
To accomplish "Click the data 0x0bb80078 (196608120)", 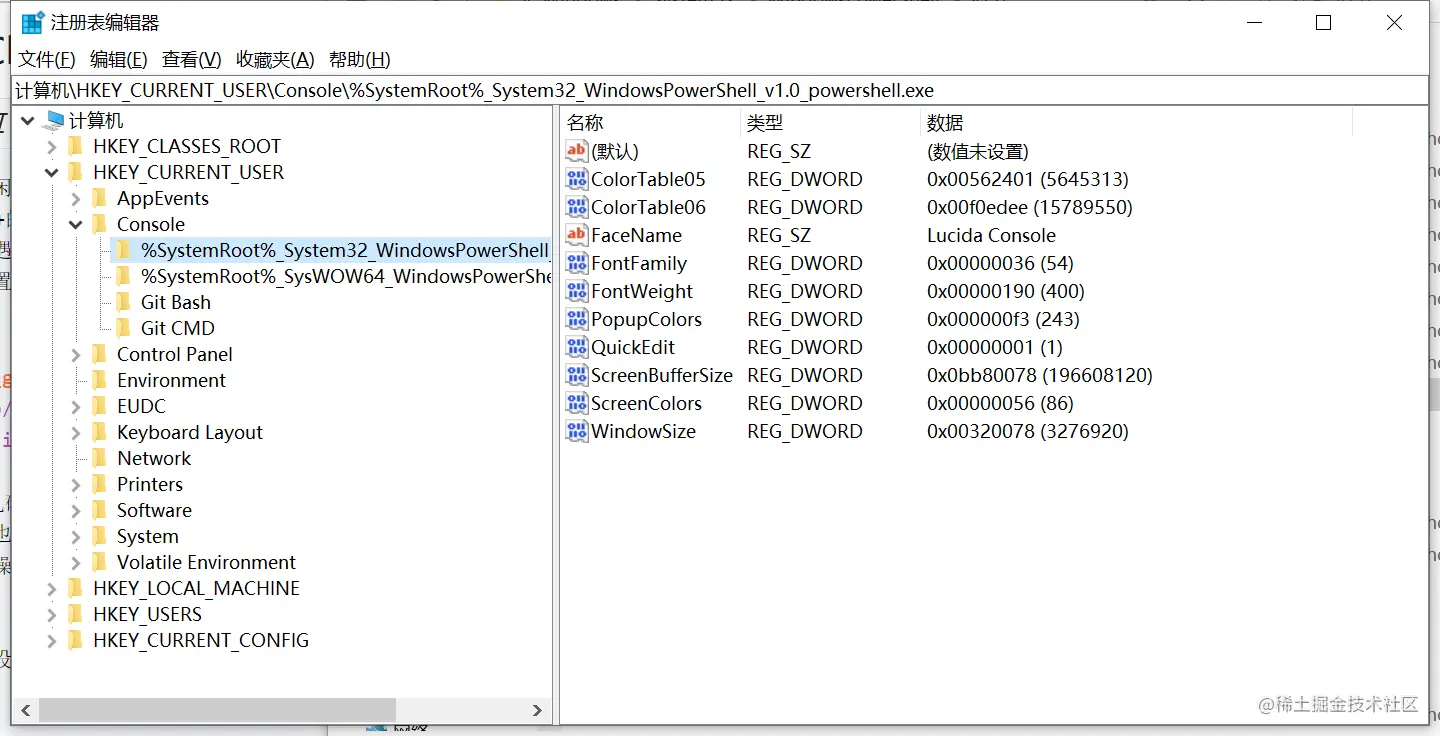I will 1039,375.
